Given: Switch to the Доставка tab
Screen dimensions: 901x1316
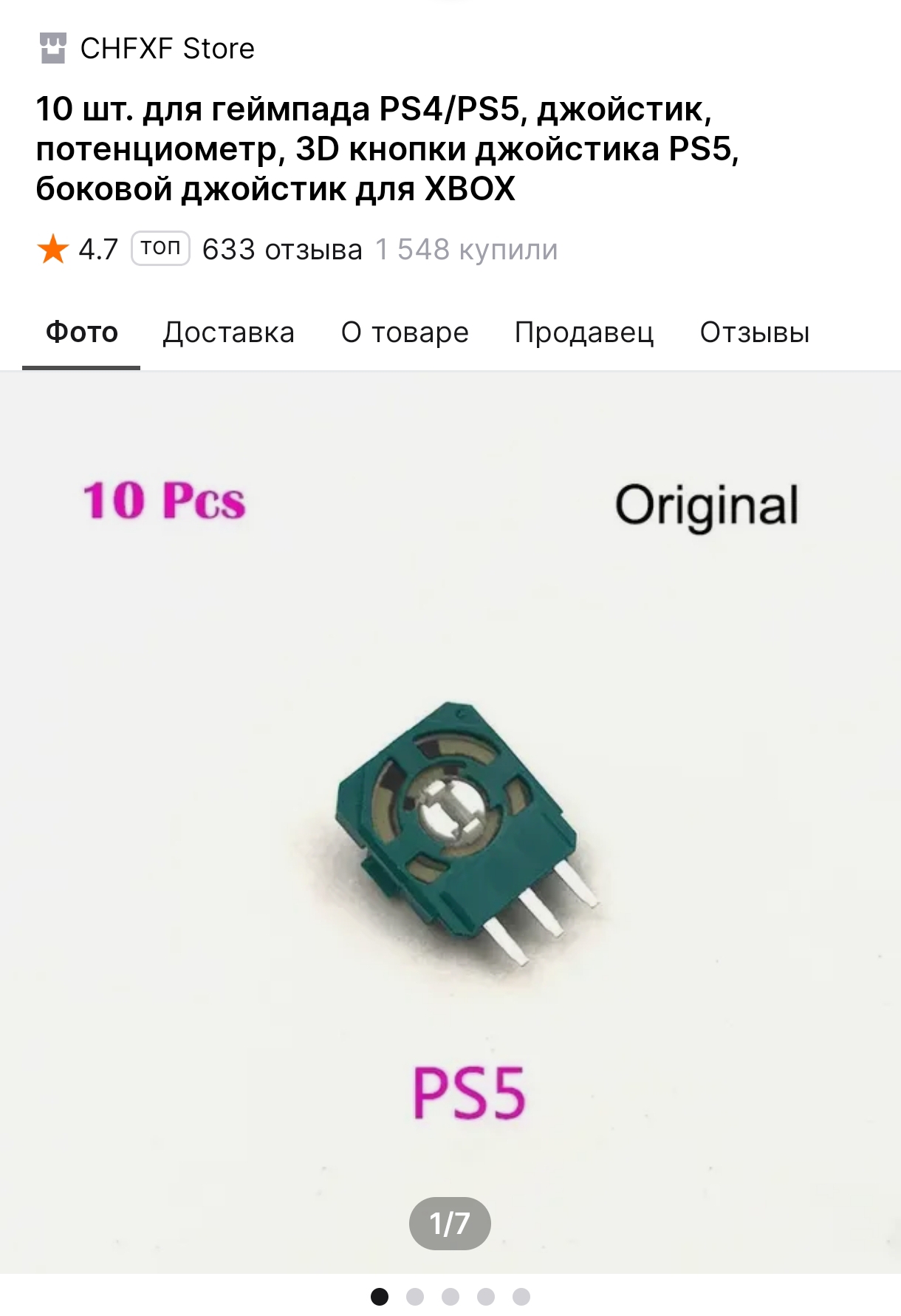Looking at the screenshot, I should point(228,333).
